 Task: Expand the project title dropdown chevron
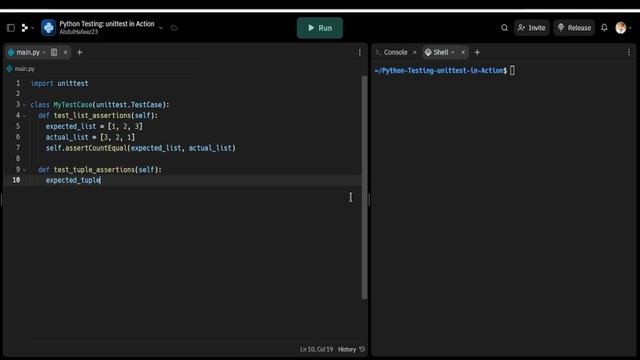pos(161,28)
